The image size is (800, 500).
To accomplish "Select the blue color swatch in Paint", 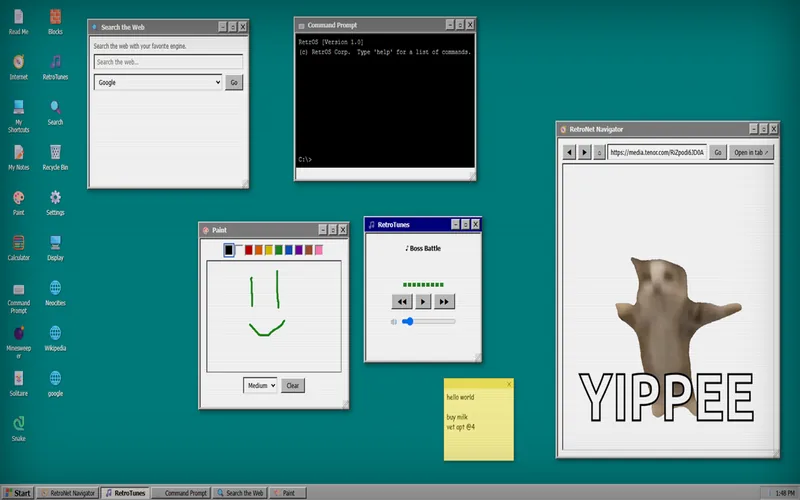I will (x=289, y=250).
